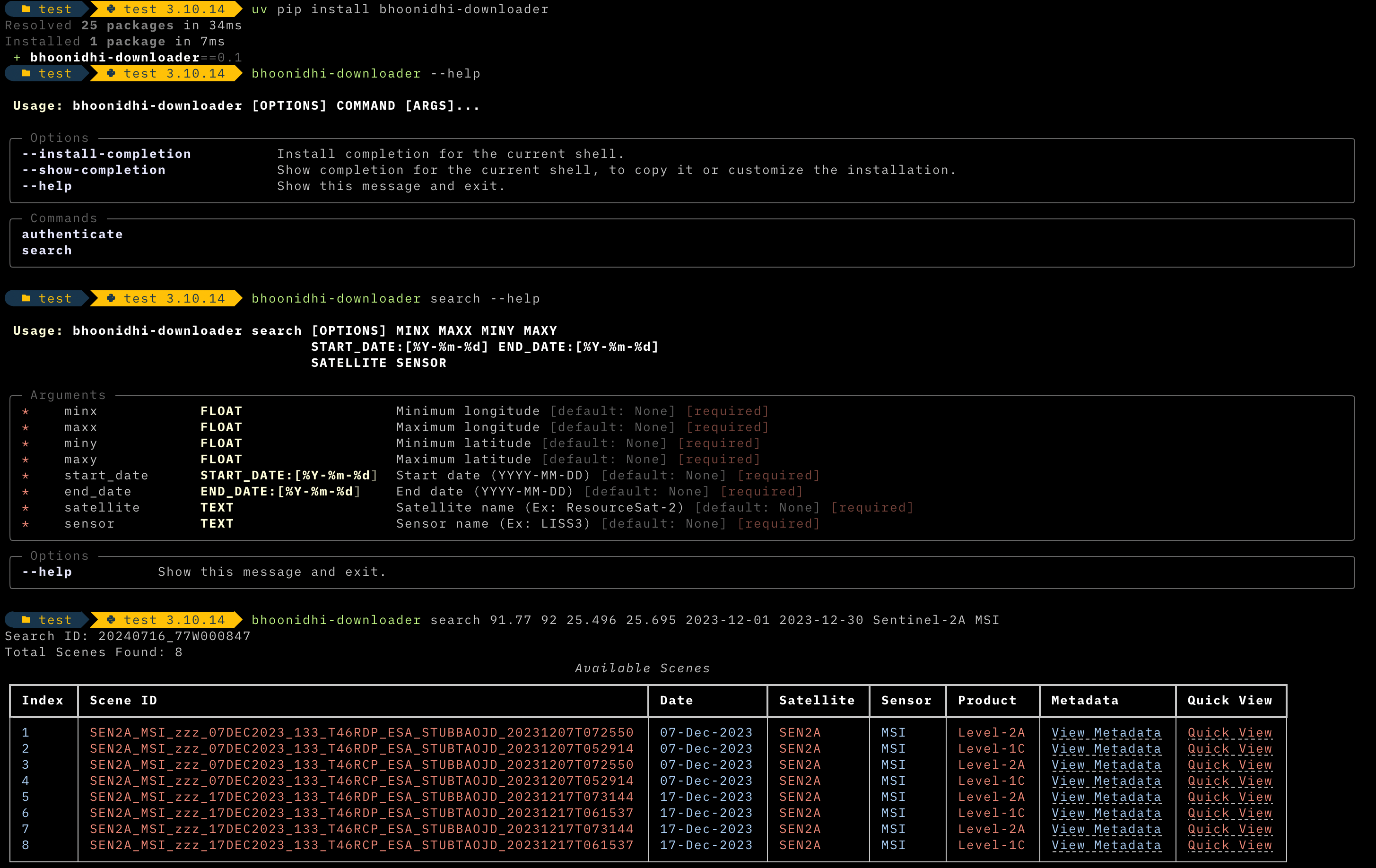Click the --show-completion option
The width and height of the screenshot is (1376, 868).
tap(94, 170)
